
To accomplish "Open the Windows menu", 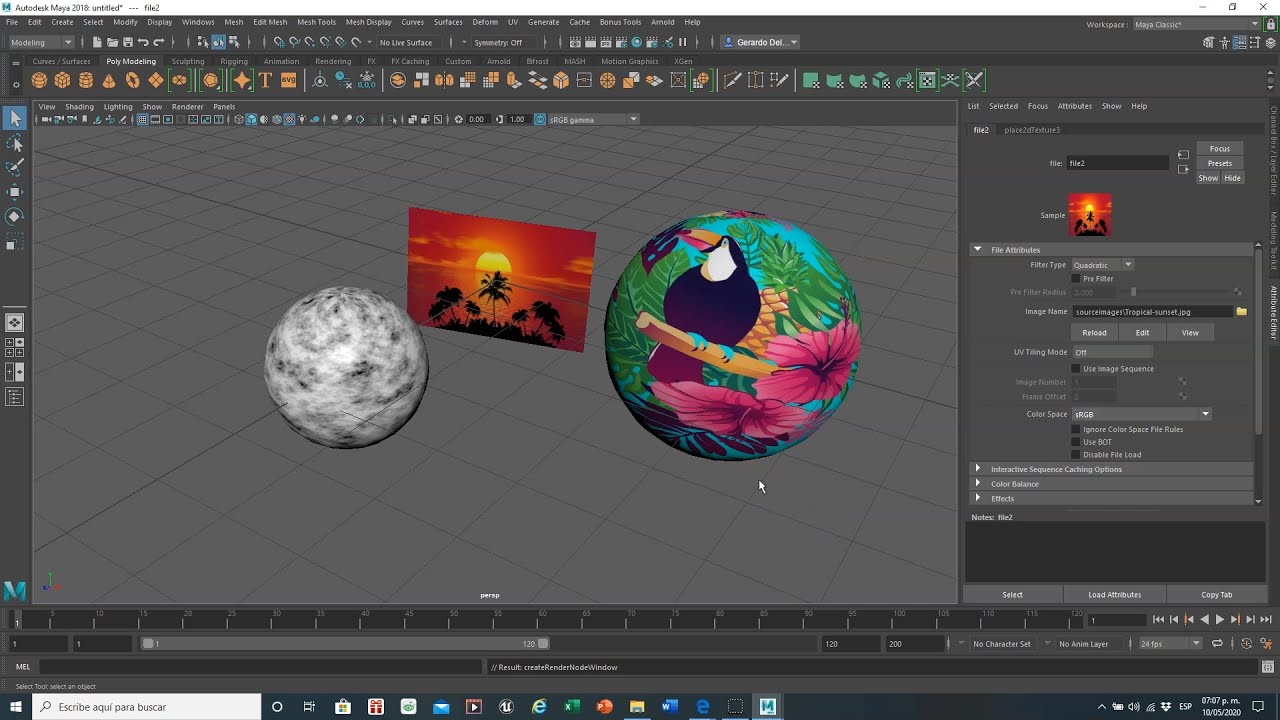I will tap(198, 22).
